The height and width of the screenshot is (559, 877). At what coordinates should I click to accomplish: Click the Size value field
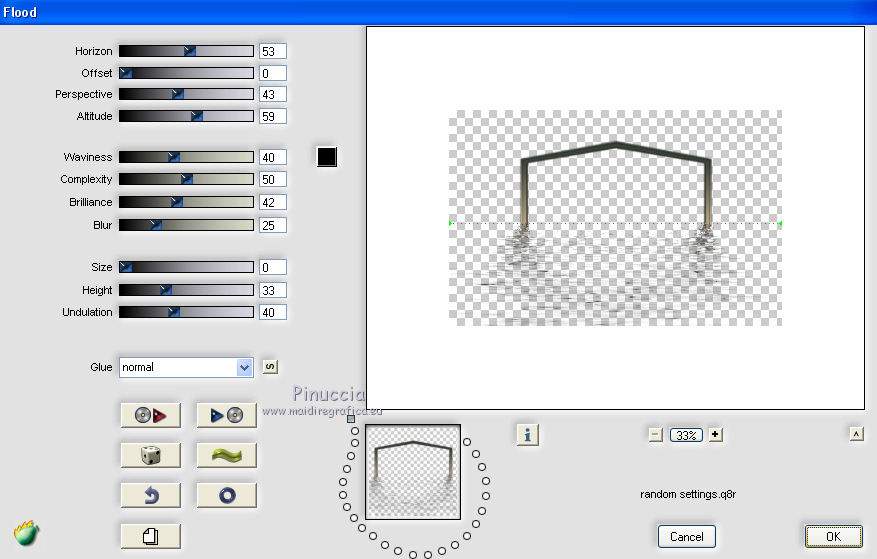click(273, 267)
